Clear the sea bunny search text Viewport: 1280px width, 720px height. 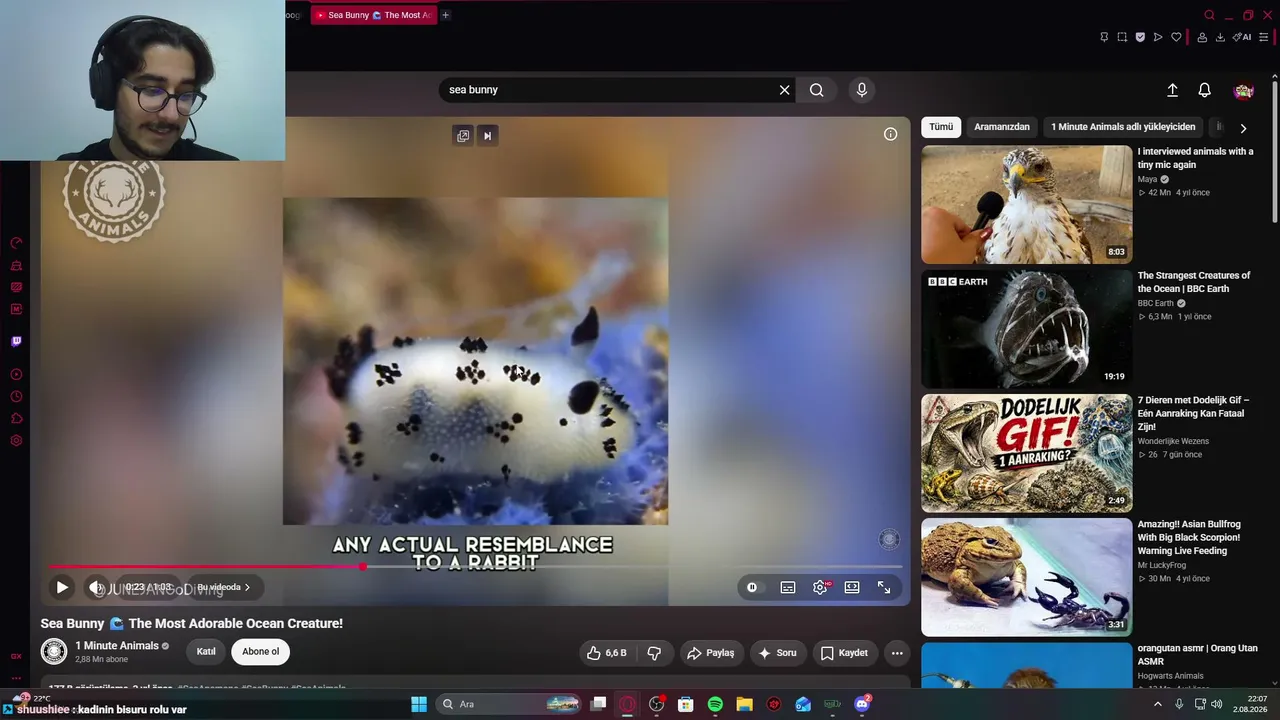point(785,90)
